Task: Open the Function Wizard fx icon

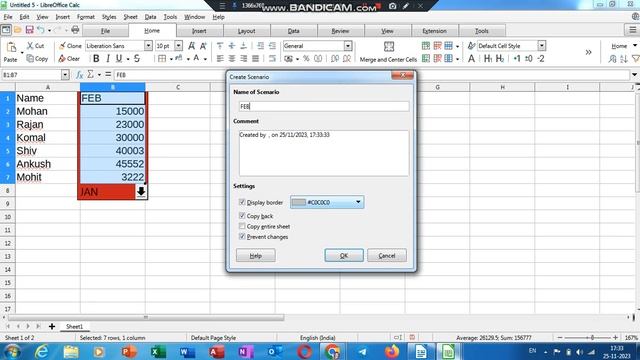Action: 80,75
